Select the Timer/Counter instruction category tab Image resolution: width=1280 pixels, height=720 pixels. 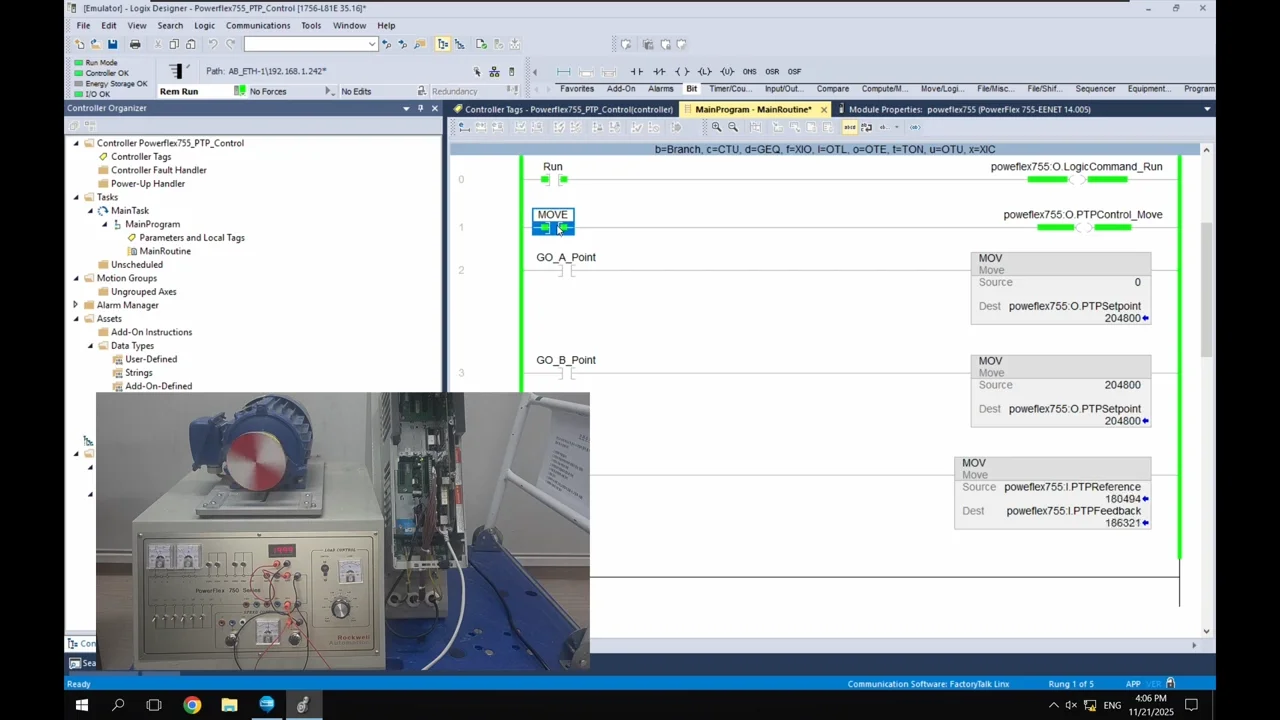click(729, 89)
